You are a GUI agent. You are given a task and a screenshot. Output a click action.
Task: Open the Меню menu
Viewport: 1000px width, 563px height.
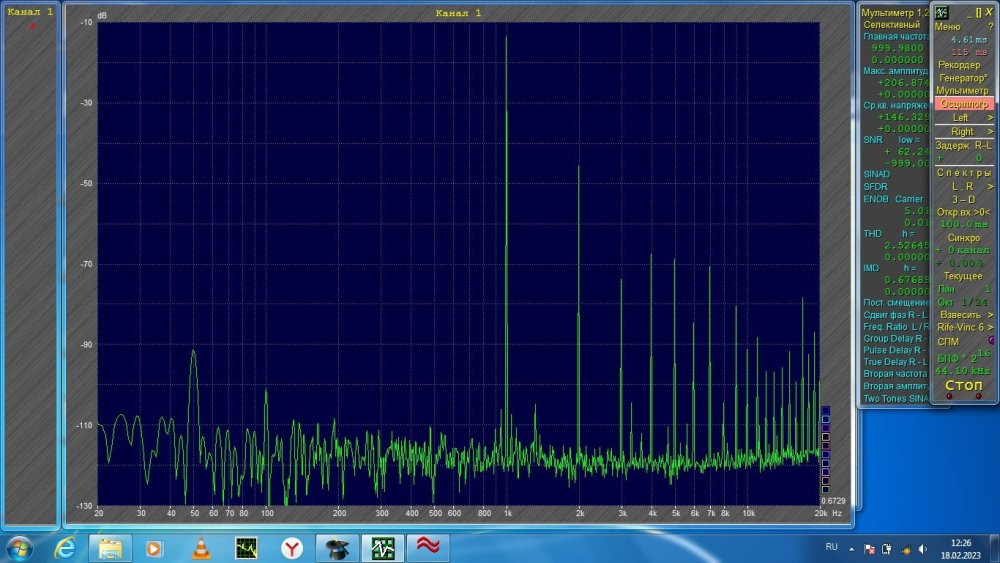tap(948, 27)
